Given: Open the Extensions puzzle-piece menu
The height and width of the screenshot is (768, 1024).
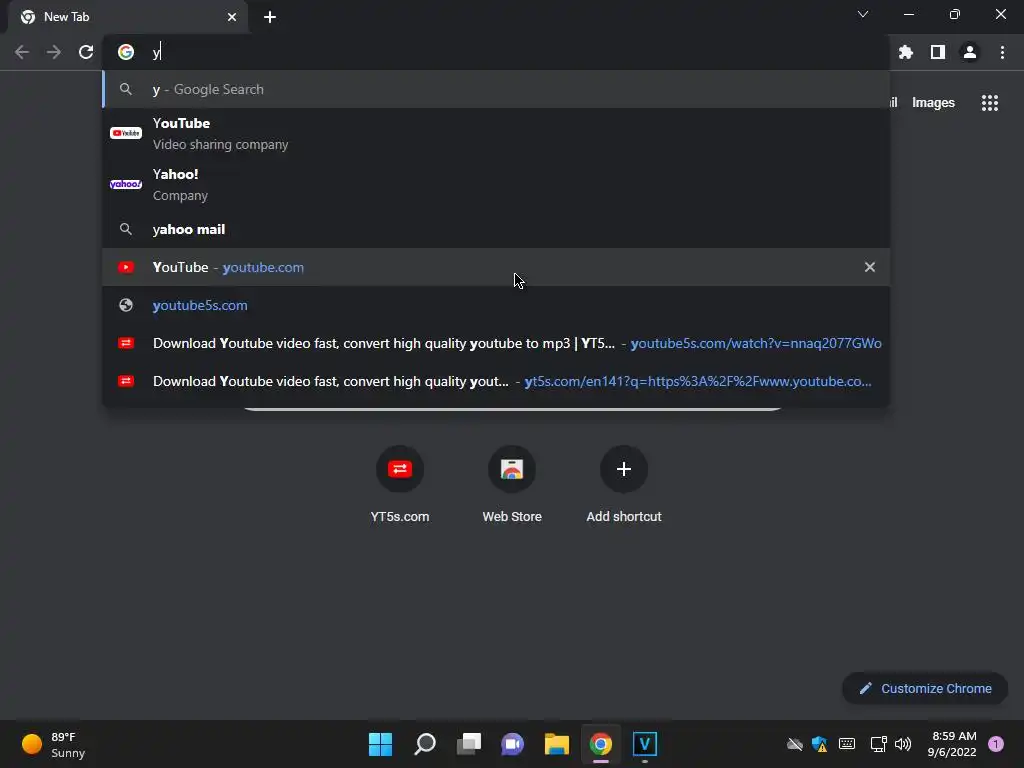Looking at the screenshot, I should click(x=906, y=52).
